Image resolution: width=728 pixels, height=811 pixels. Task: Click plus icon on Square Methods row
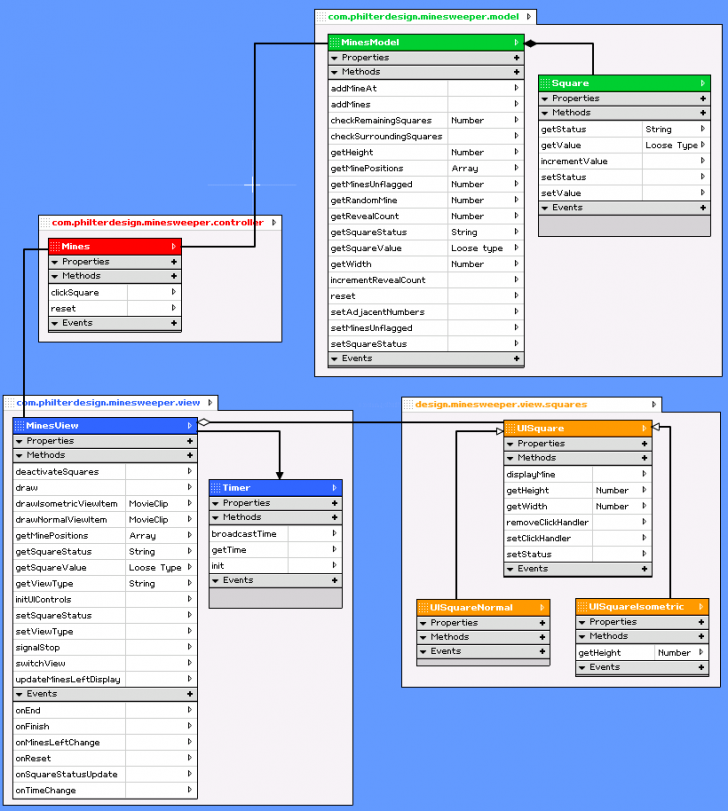(x=703, y=113)
